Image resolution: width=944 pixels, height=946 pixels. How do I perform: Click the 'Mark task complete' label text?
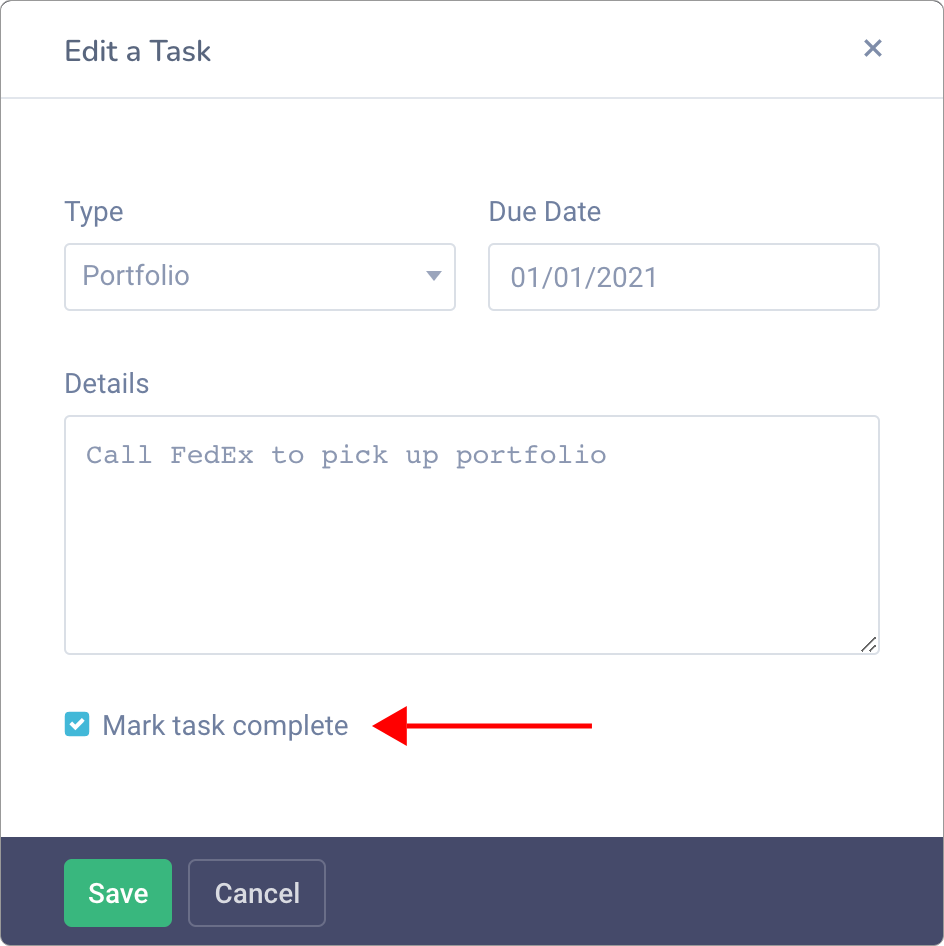[225, 726]
